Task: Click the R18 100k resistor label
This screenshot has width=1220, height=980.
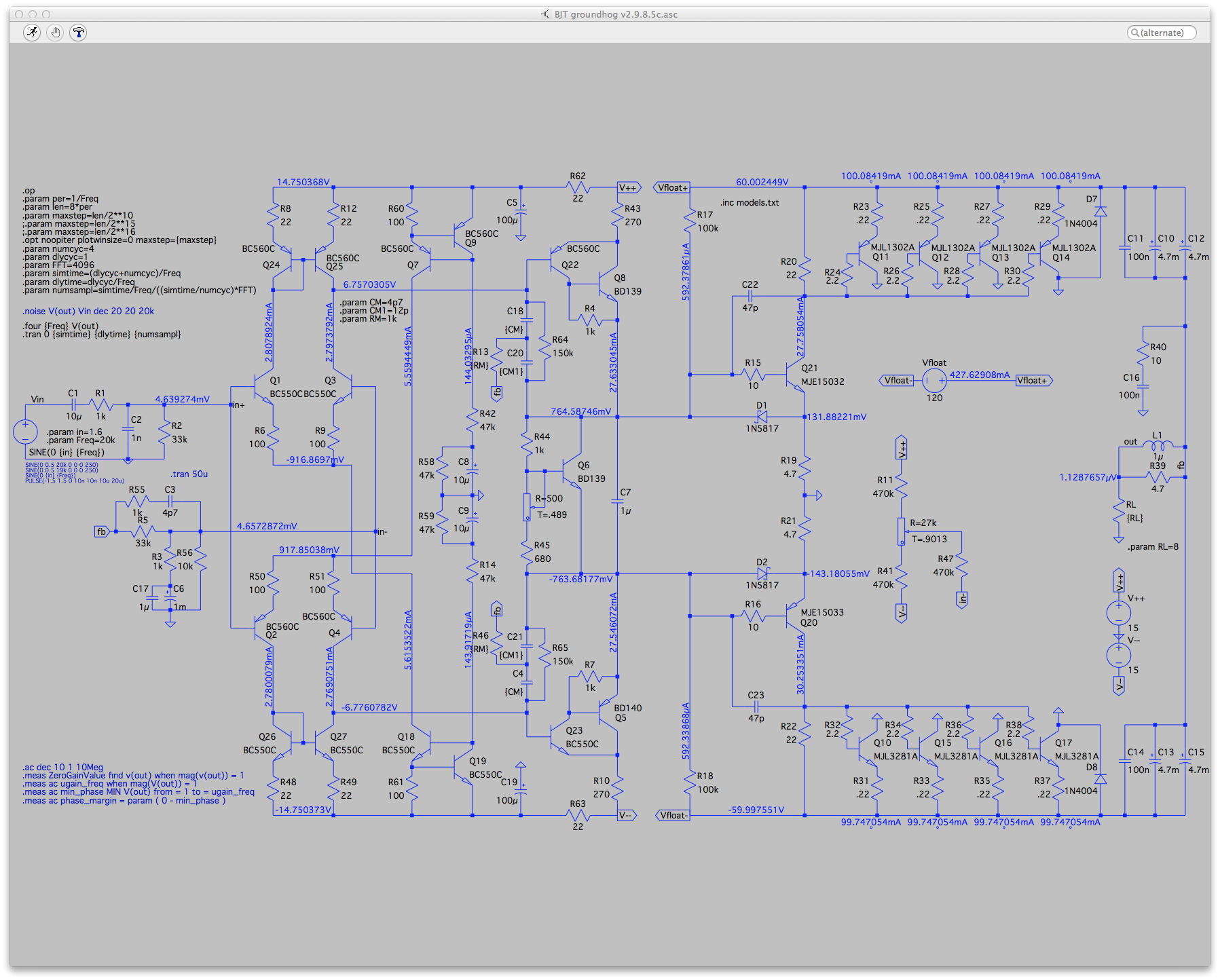Action: click(707, 783)
